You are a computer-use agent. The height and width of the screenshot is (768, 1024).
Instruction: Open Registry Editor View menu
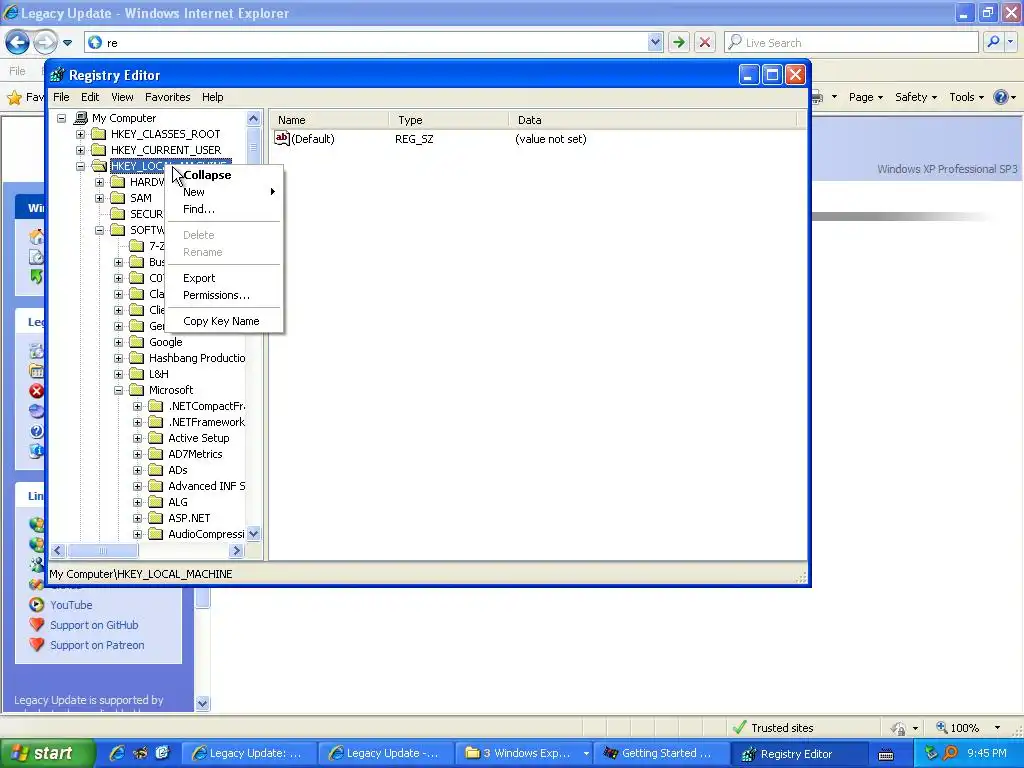122,97
